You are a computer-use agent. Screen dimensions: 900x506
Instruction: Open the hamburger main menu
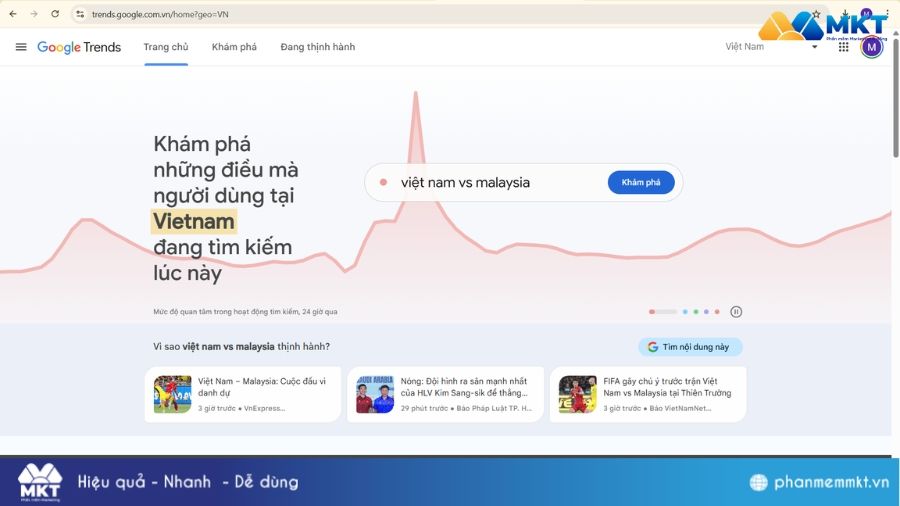(21, 47)
